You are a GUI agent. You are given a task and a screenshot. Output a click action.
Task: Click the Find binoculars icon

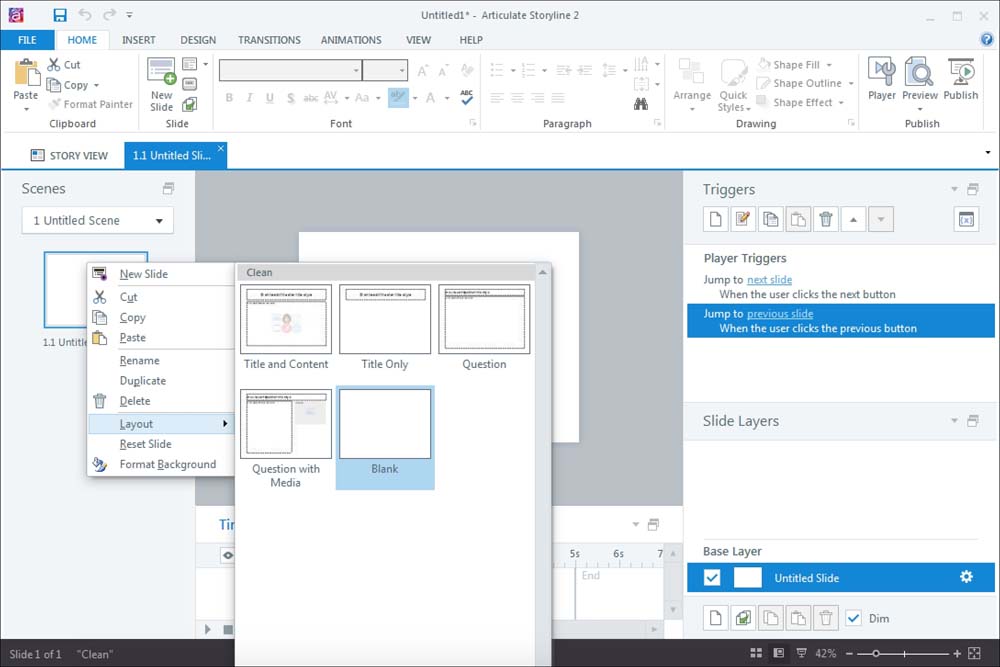(641, 104)
